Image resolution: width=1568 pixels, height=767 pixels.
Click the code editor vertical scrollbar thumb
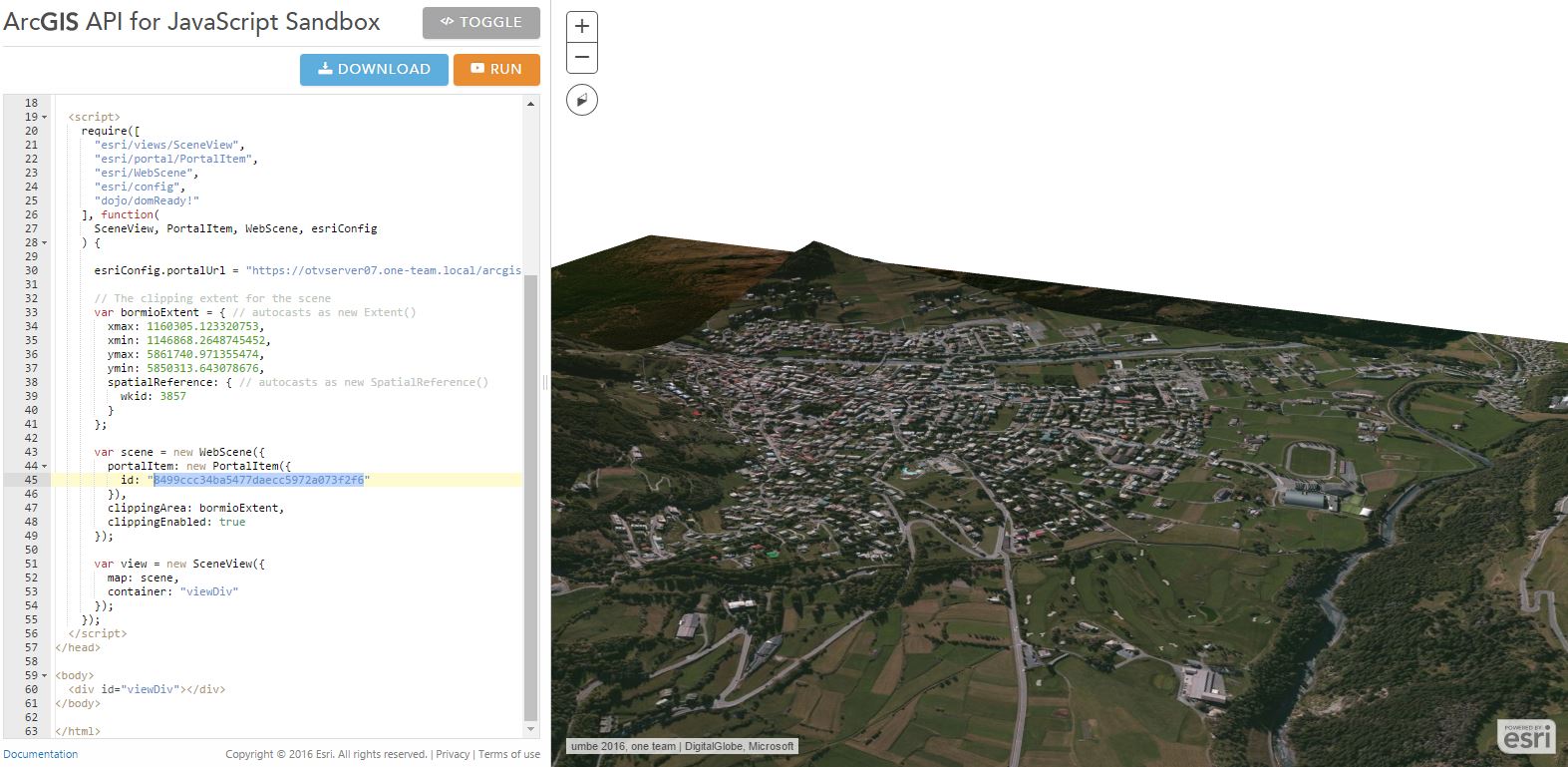point(530,497)
